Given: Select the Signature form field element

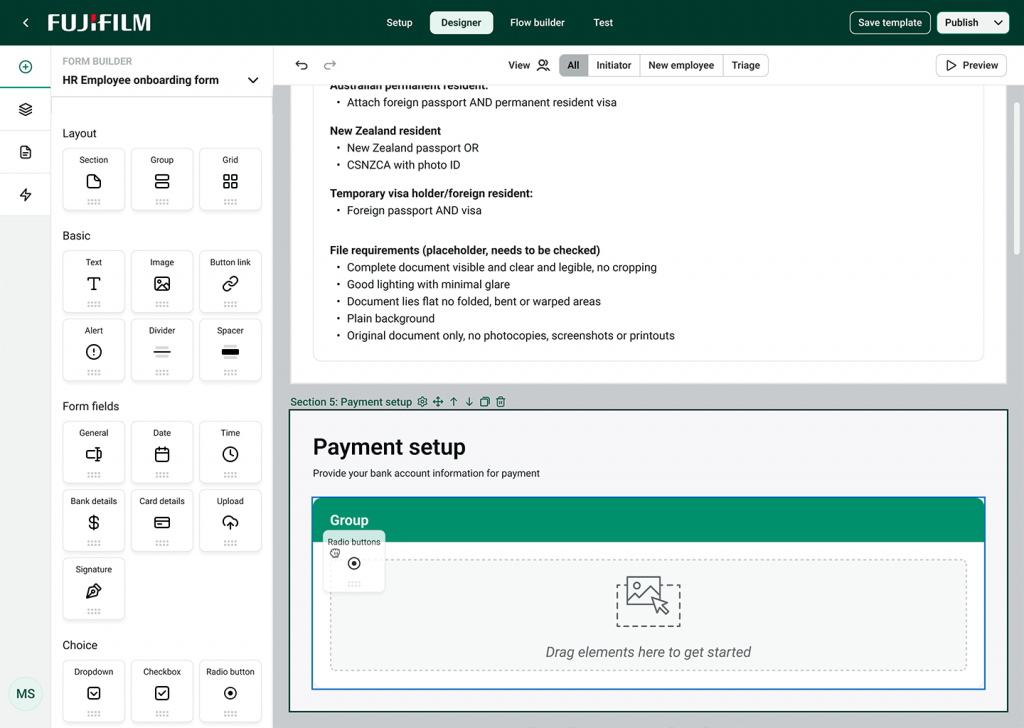Looking at the screenshot, I should [94, 589].
